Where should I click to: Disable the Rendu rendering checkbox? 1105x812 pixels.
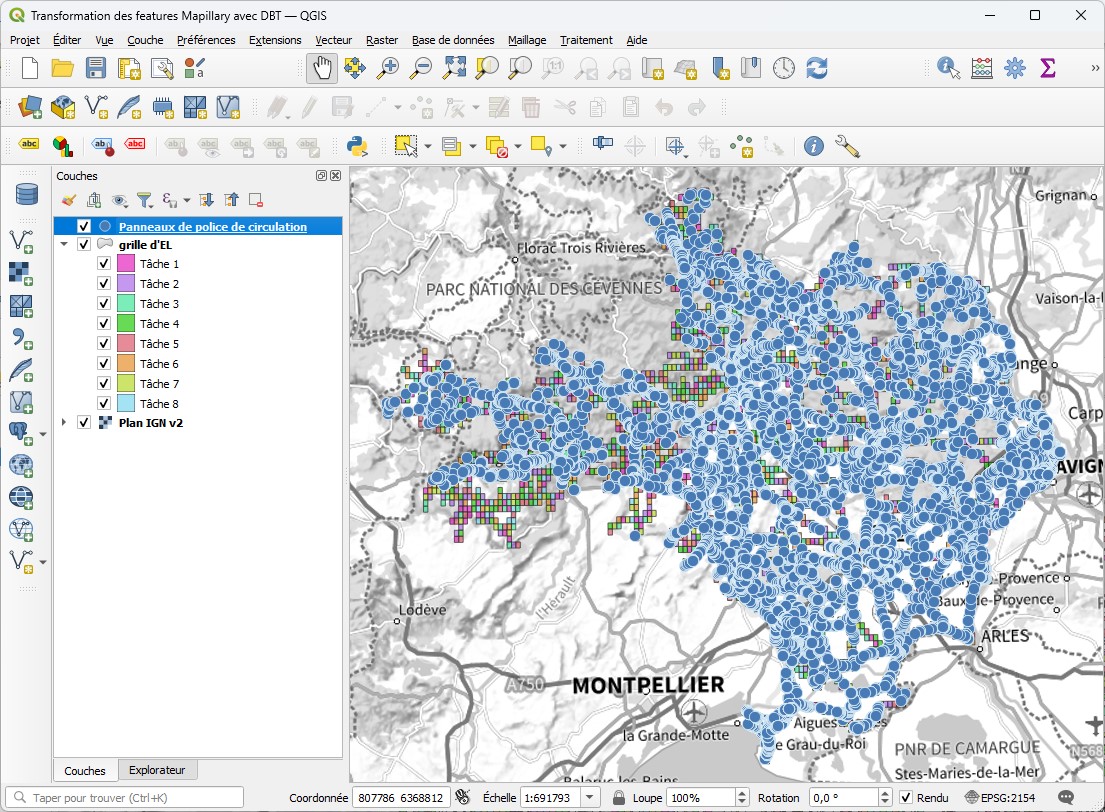click(x=906, y=797)
